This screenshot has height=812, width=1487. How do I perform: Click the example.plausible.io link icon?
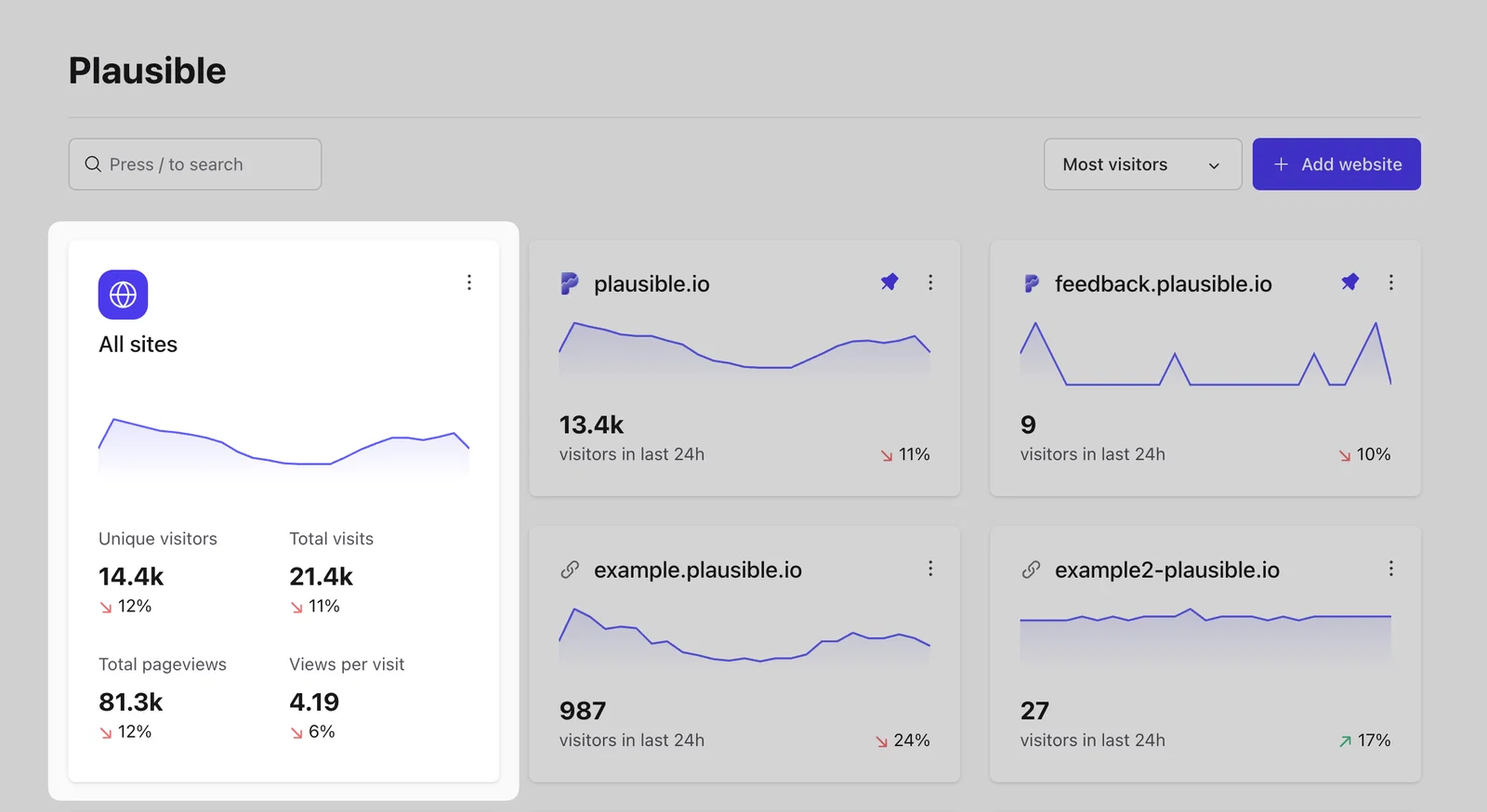pyautogui.click(x=570, y=570)
